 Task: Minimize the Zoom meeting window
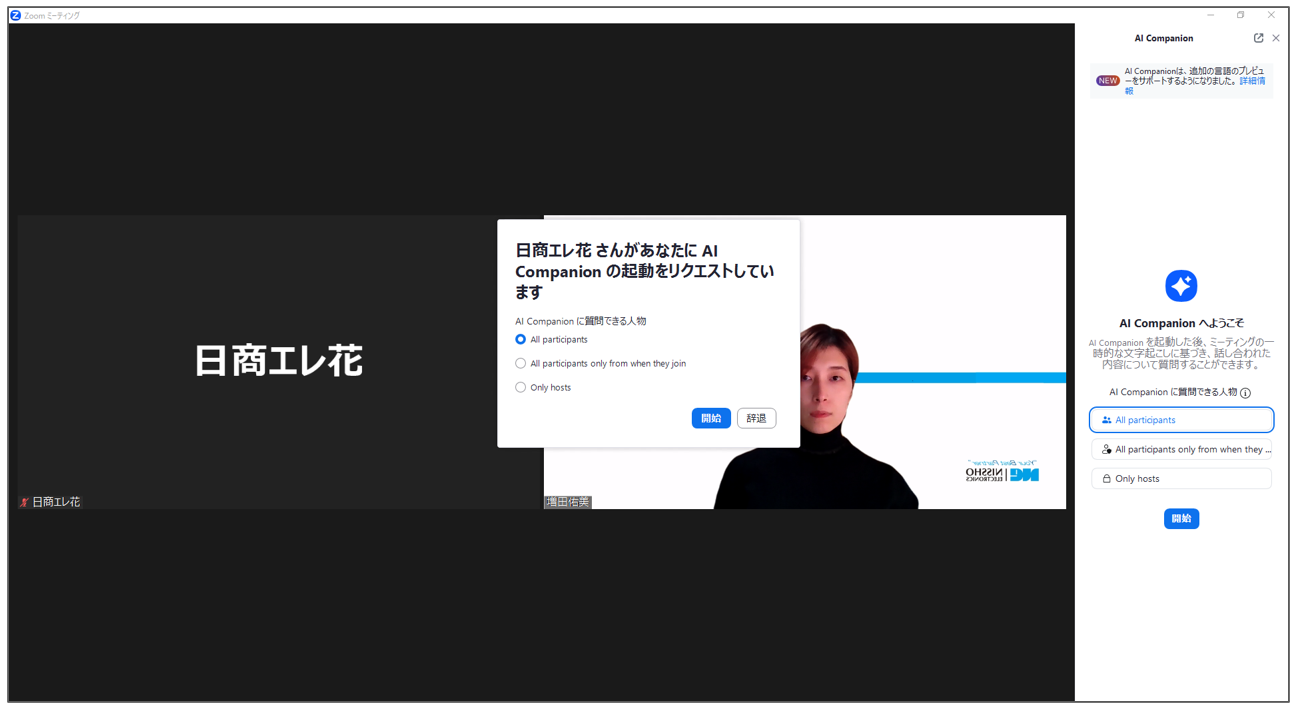pos(1211,15)
